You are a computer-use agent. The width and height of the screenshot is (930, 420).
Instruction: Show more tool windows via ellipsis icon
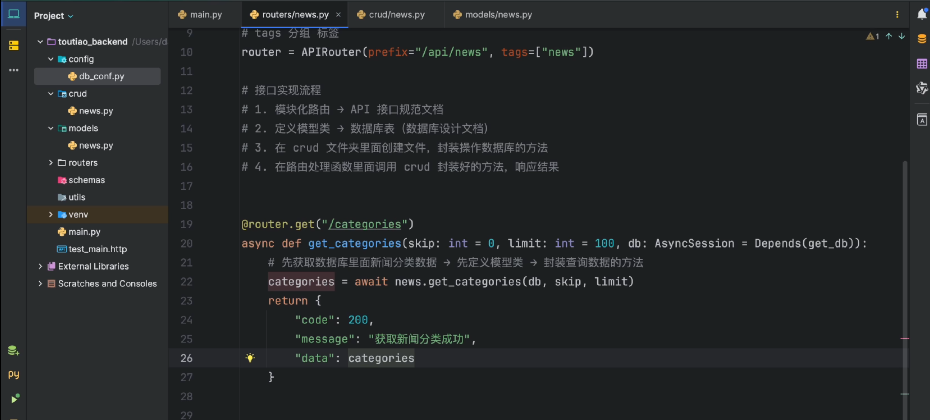click(13, 71)
